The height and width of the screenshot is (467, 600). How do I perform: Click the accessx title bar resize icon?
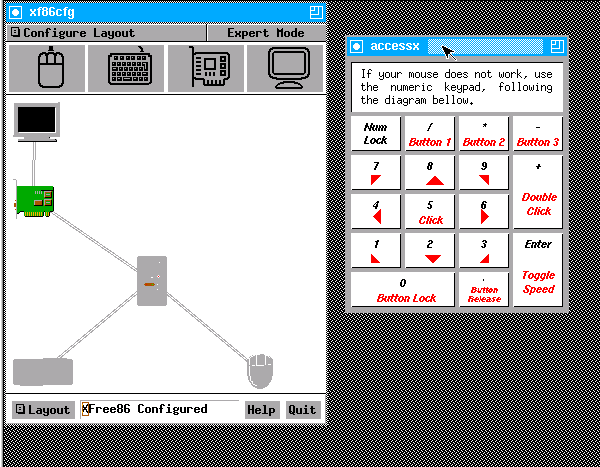point(557,47)
